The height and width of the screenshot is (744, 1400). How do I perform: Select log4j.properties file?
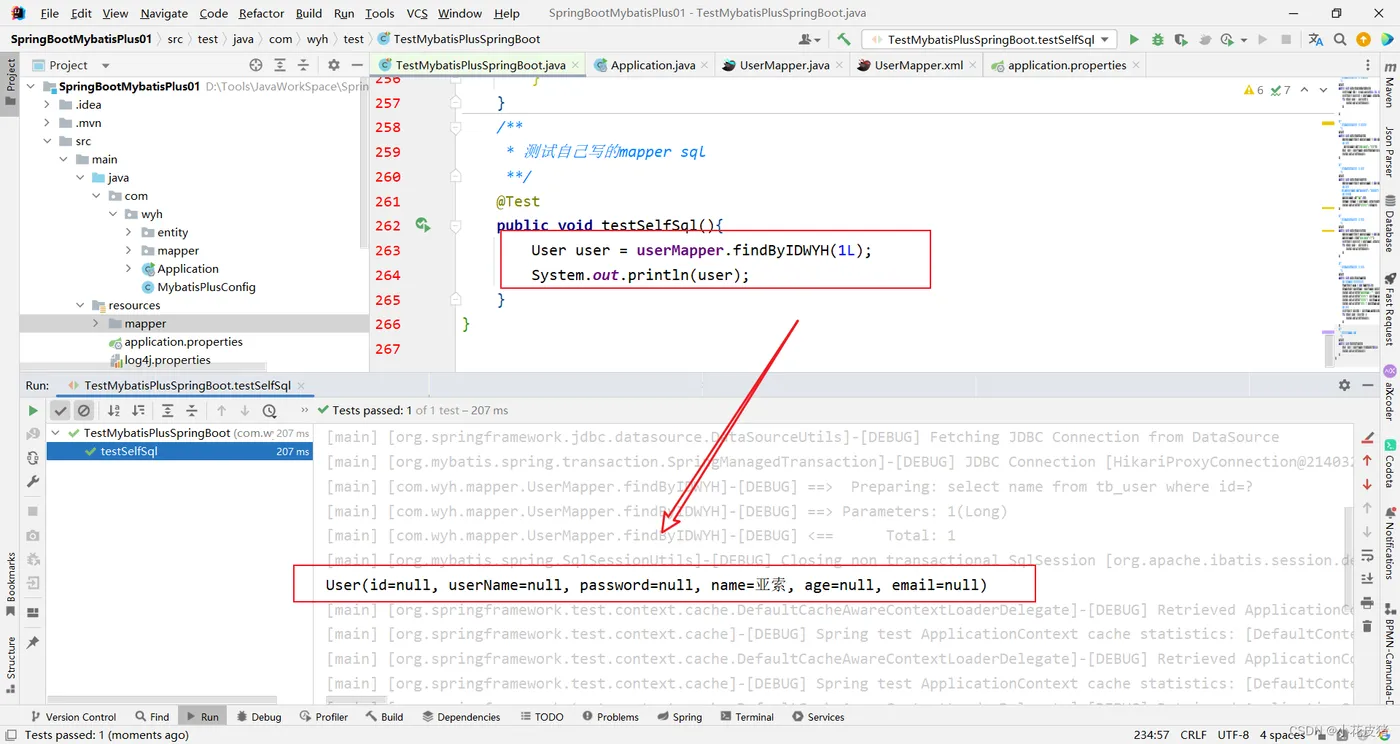click(x=167, y=360)
